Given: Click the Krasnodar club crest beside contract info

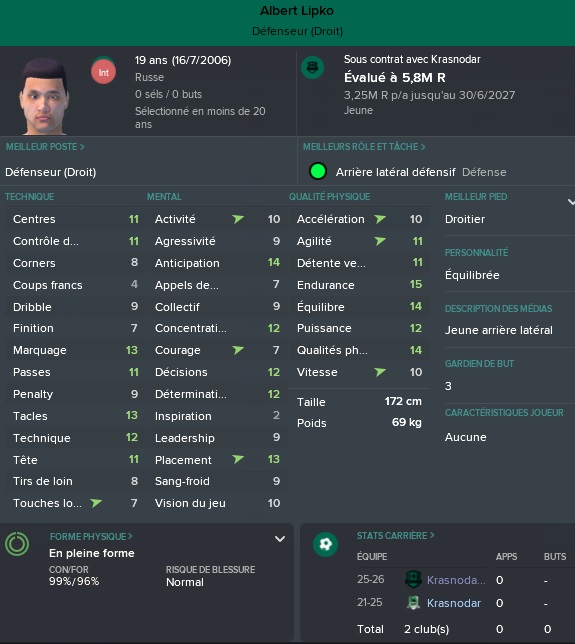Looking at the screenshot, I should pos(313,67).
